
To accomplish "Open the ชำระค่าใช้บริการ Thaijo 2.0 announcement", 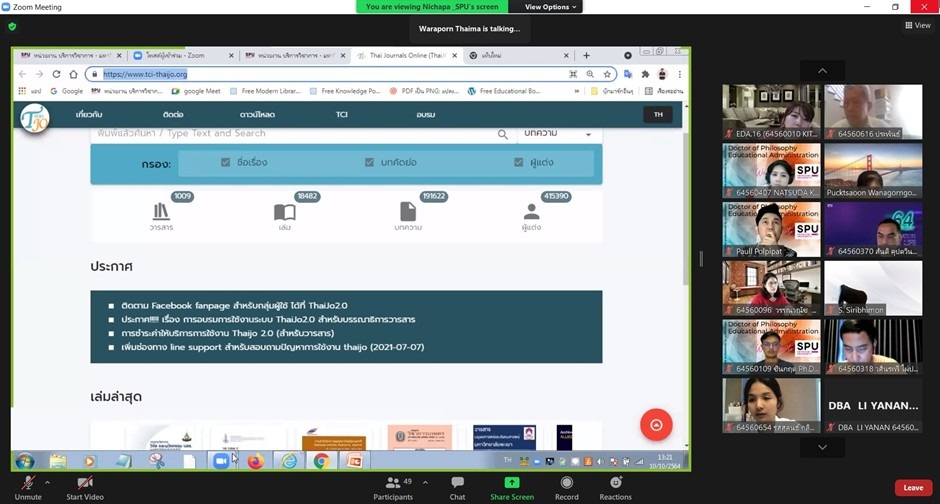I will [228, 333].
